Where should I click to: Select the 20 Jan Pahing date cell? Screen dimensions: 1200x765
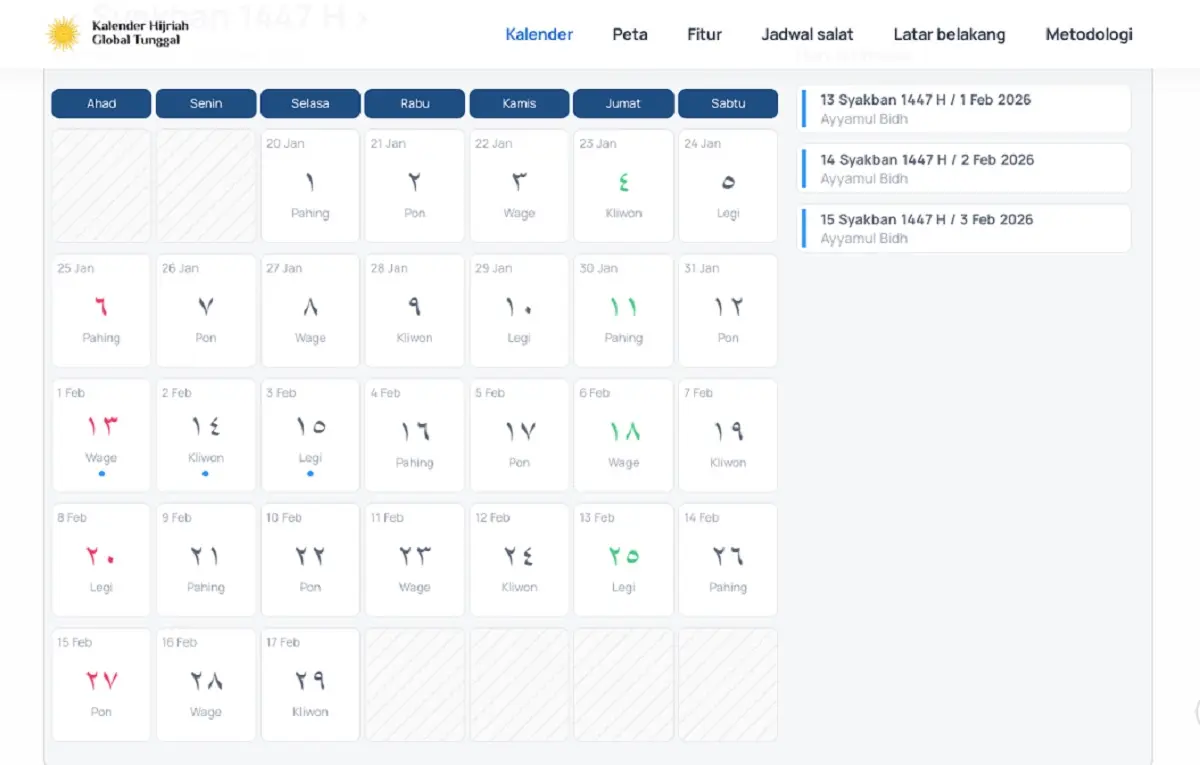(x=310, y=185)
